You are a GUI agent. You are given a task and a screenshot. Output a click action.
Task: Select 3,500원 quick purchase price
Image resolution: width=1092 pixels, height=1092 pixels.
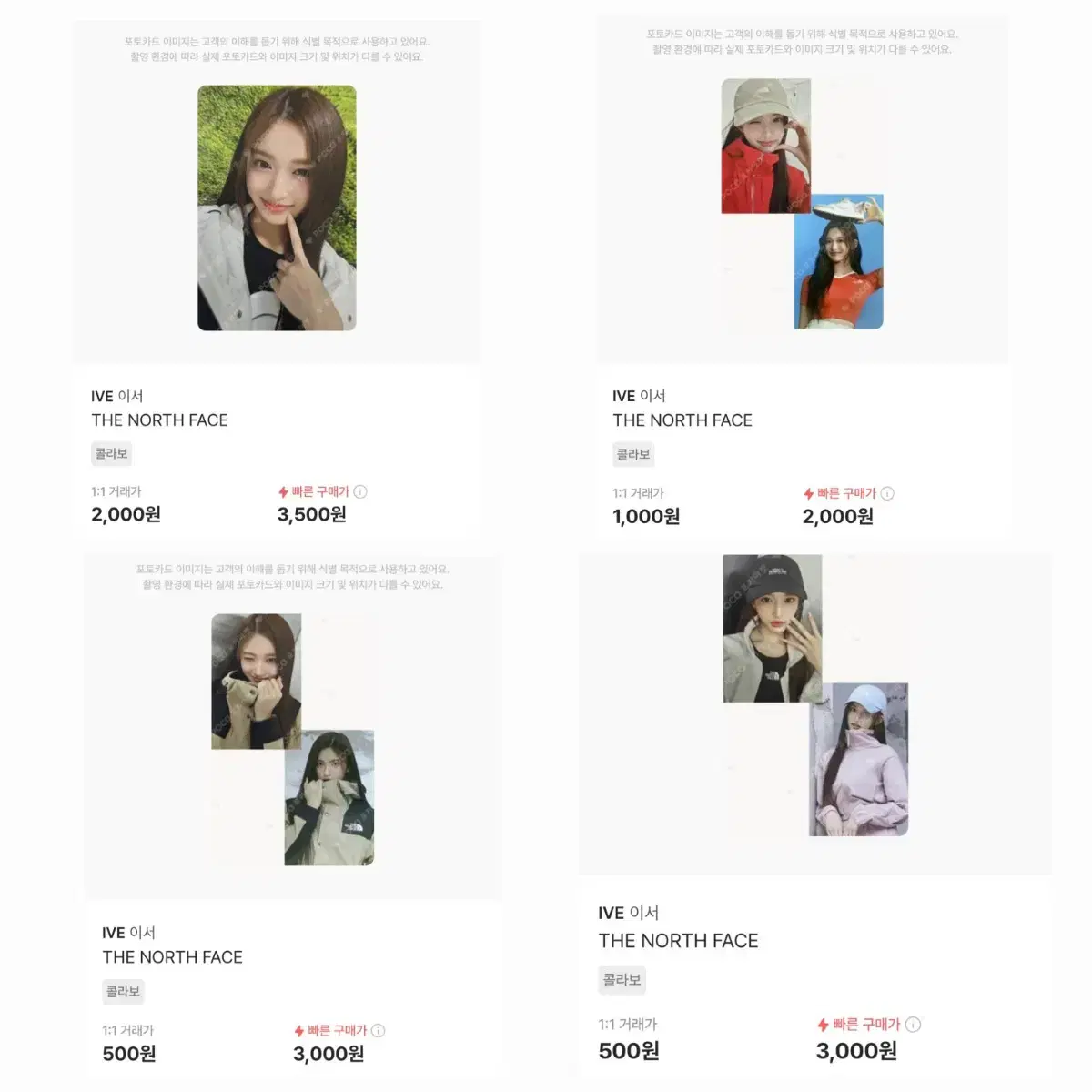coord(312,515)
